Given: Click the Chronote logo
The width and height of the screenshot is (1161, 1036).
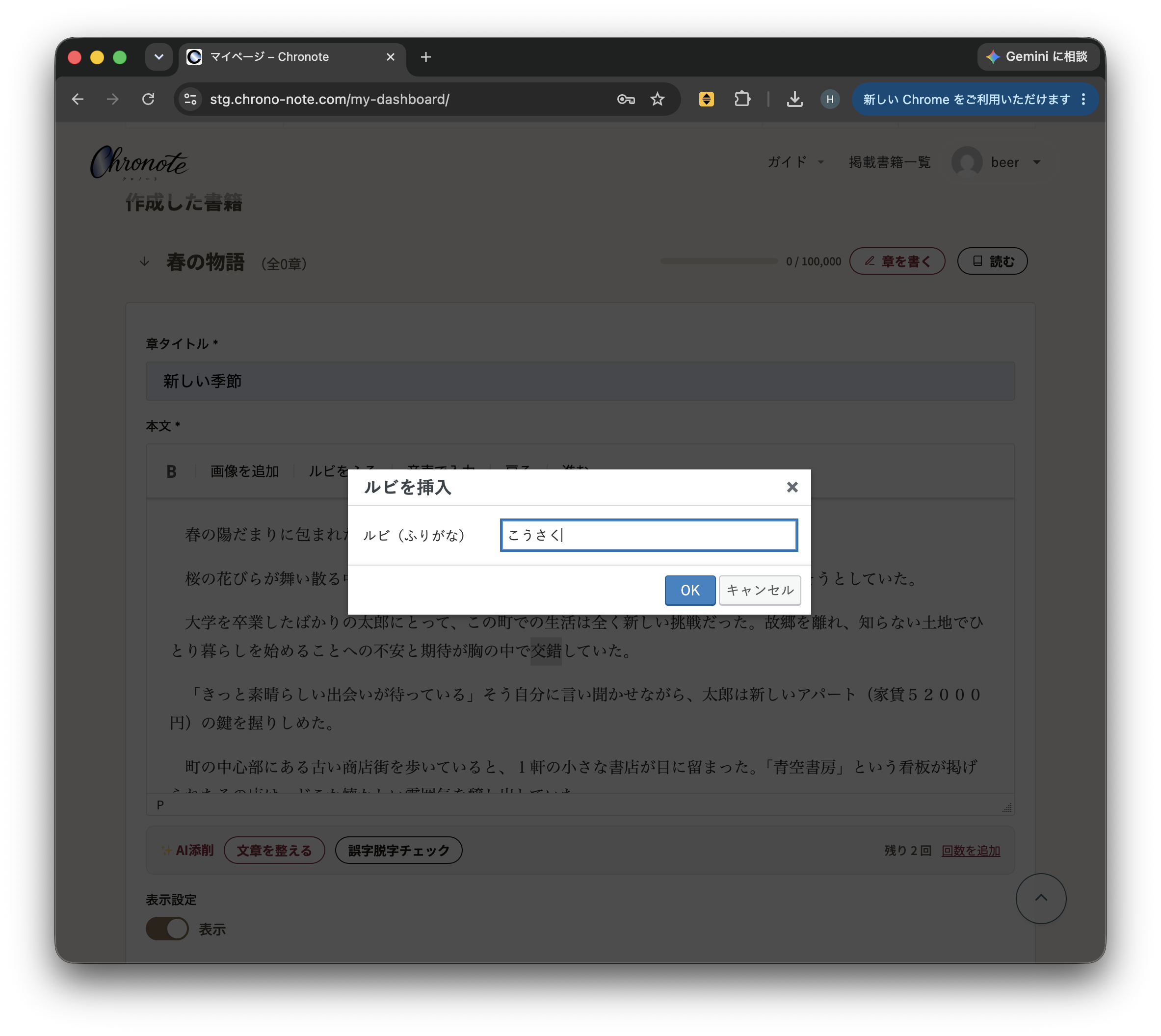Looking at the screenshot, I should click(139, 163).
